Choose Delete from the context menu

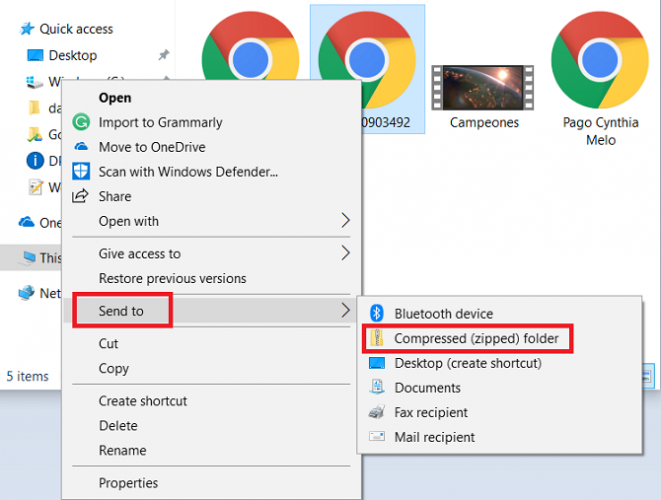click(x=211, y=425)
